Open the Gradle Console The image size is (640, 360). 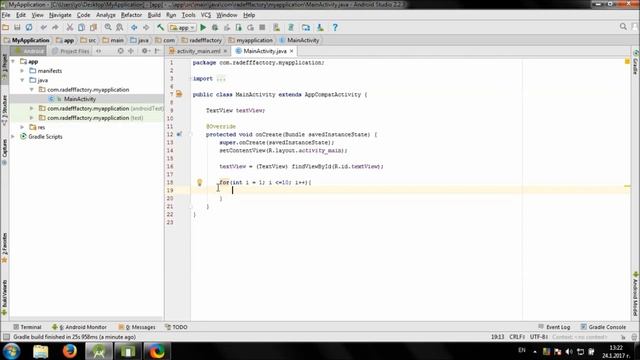coord(603,327)
